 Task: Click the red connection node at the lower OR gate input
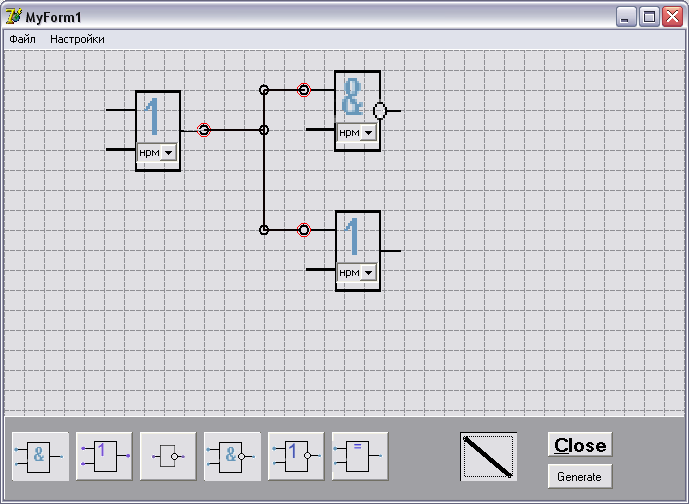(304, 230)
